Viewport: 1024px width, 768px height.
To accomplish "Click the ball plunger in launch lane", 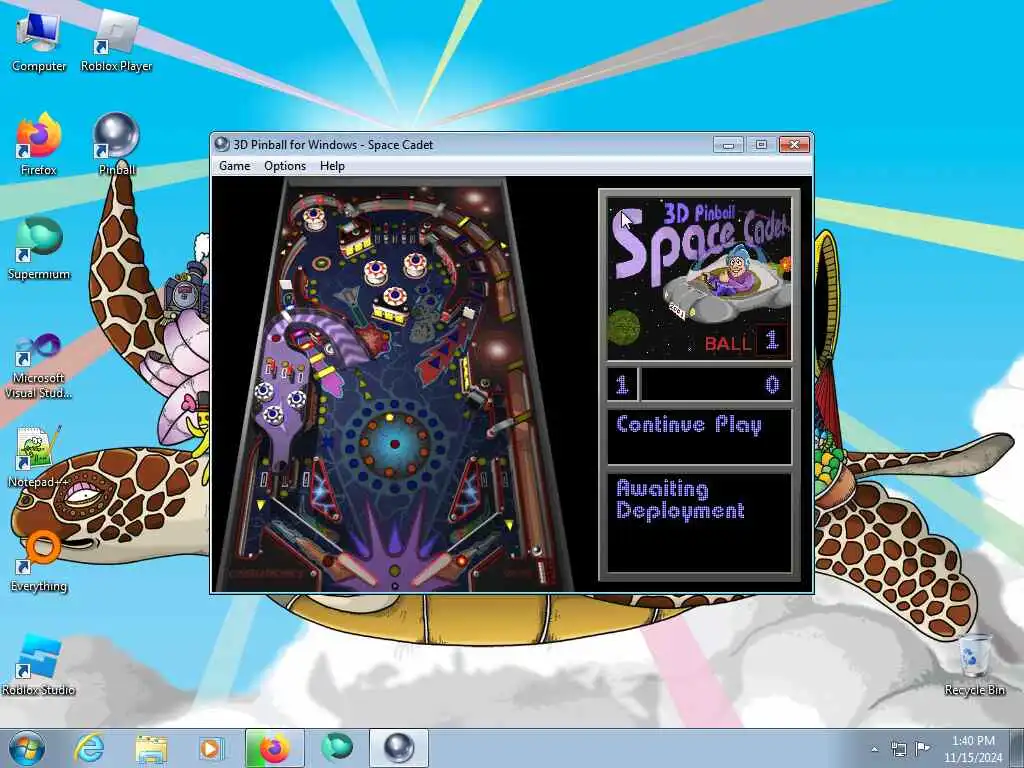I will pyautogui.click(x=541, y=571).
